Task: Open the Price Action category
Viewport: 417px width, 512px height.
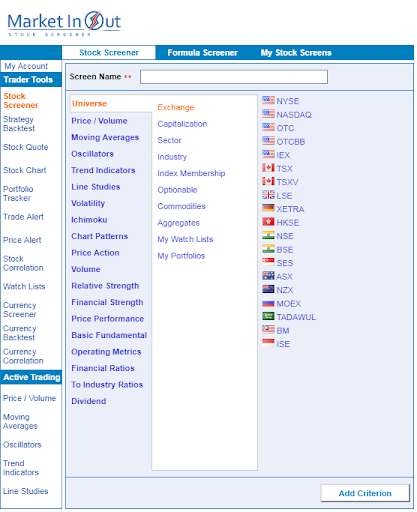Action: 95,253
